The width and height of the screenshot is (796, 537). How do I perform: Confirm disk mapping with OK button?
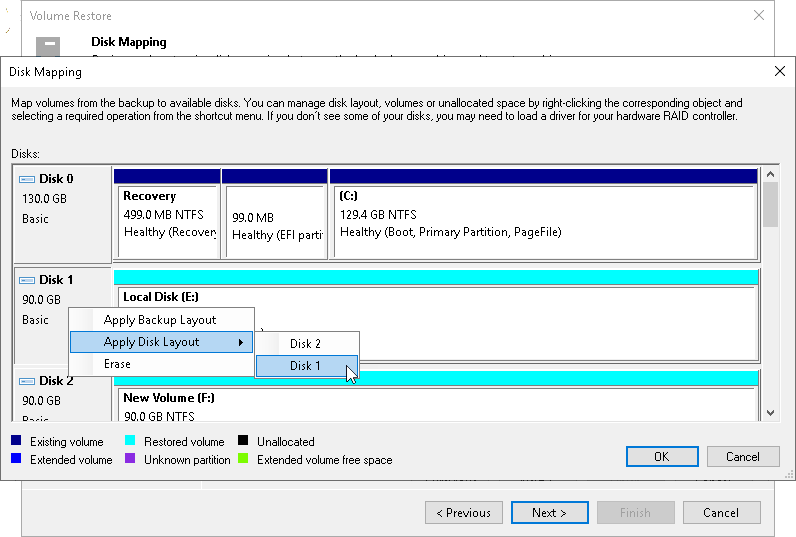click(x=662, y=457)
